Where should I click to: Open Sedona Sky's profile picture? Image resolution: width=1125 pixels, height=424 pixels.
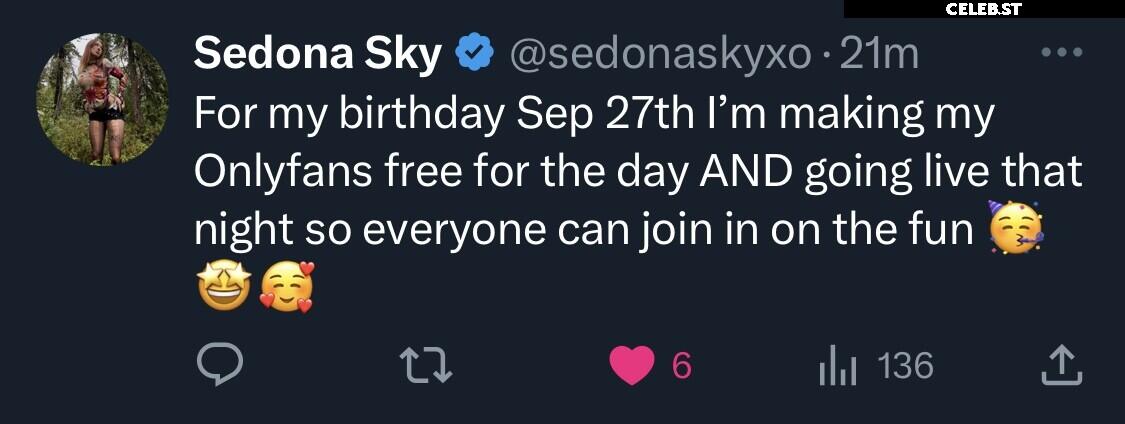click(x=103, y=99)
